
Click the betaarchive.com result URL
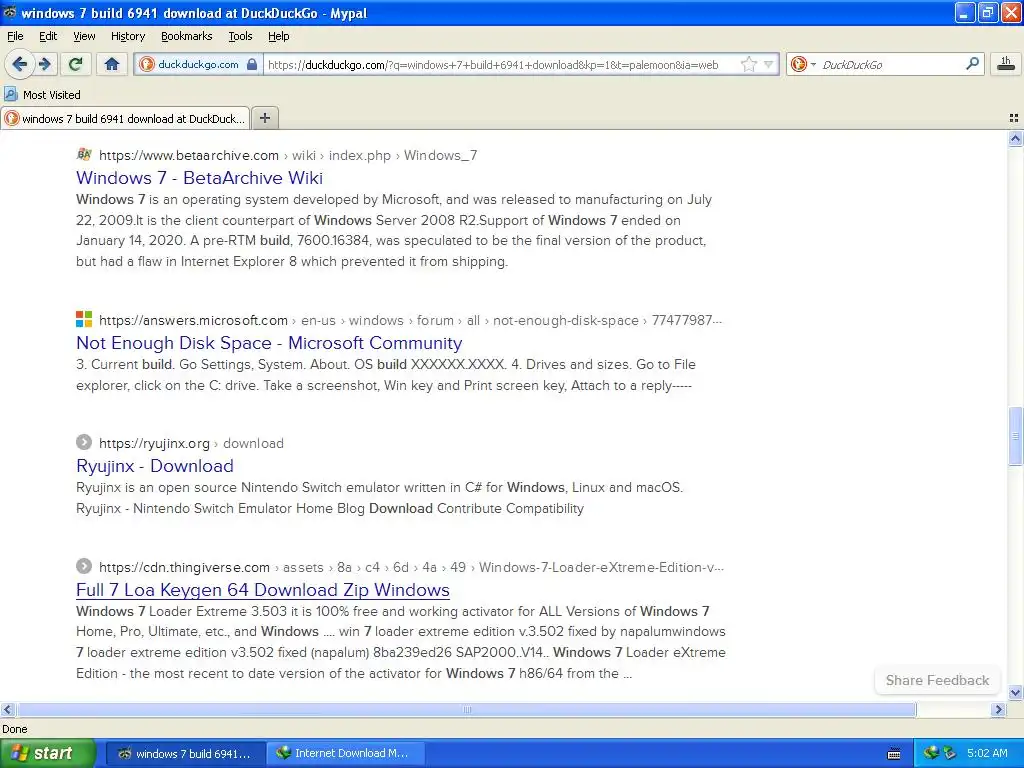pyautogui.click(x=288, y=155)
